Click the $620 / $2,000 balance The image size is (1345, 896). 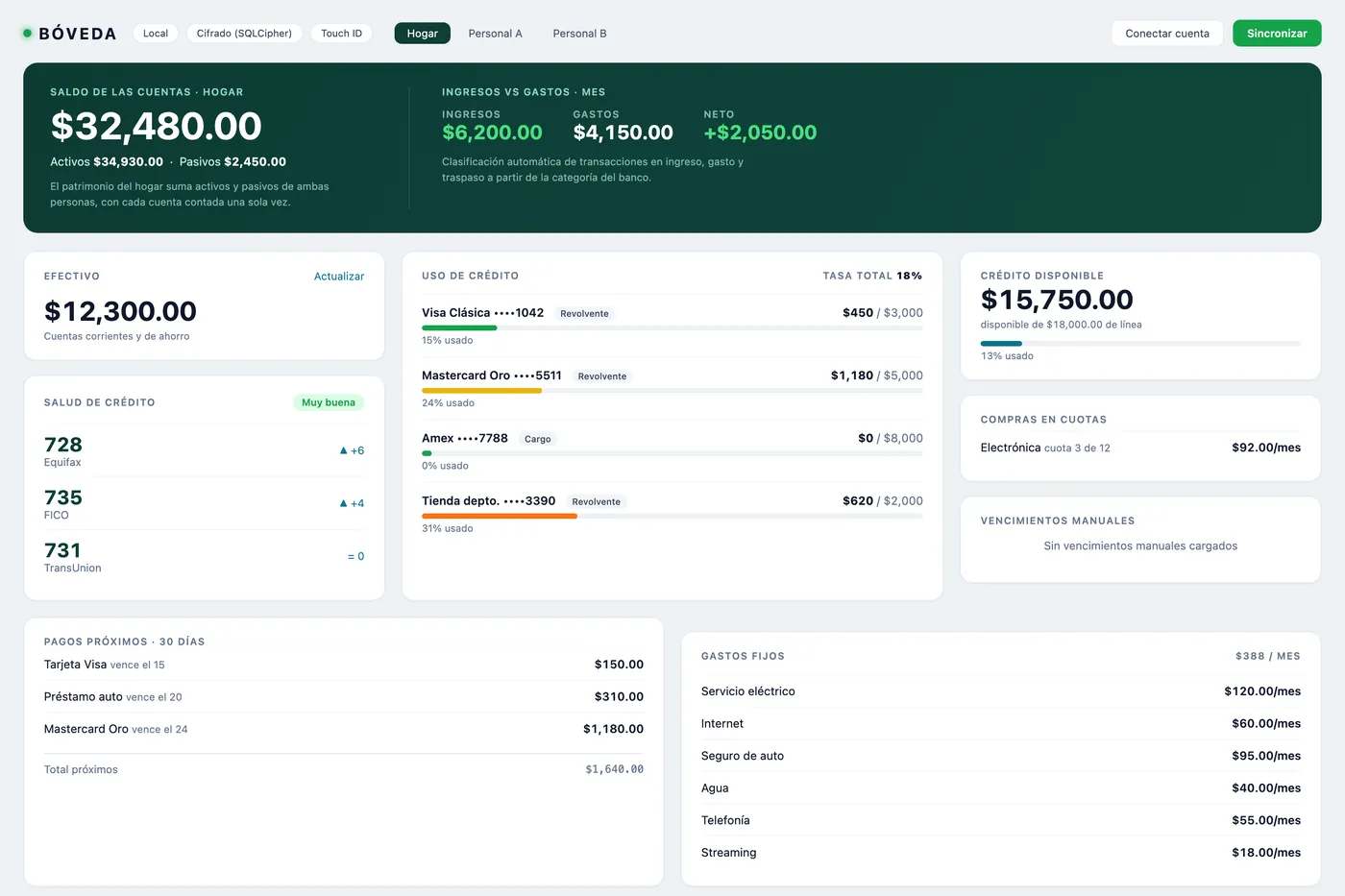(x=883, y=500)
